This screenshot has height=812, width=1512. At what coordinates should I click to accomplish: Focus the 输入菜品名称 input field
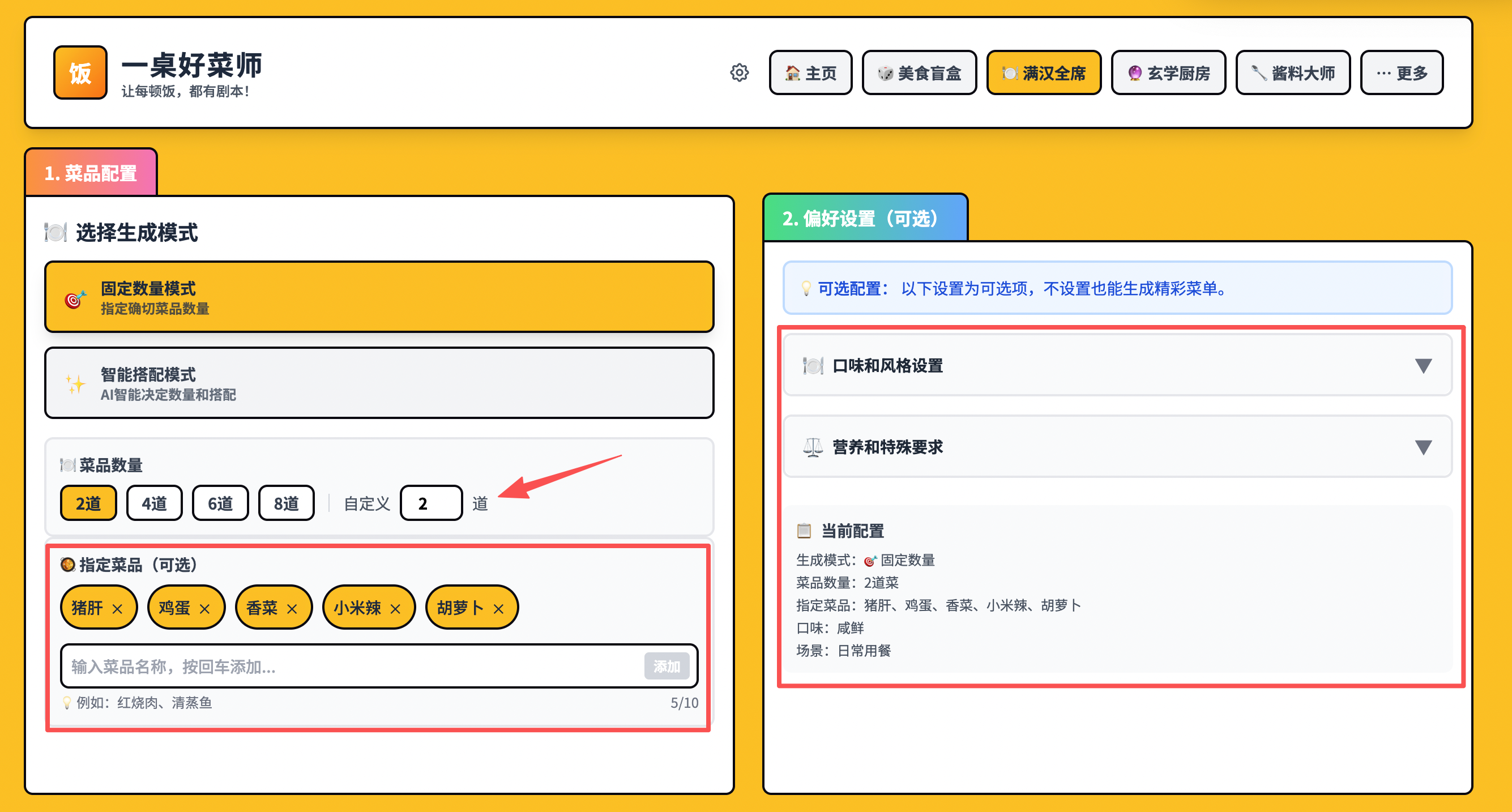pos(352,666)
